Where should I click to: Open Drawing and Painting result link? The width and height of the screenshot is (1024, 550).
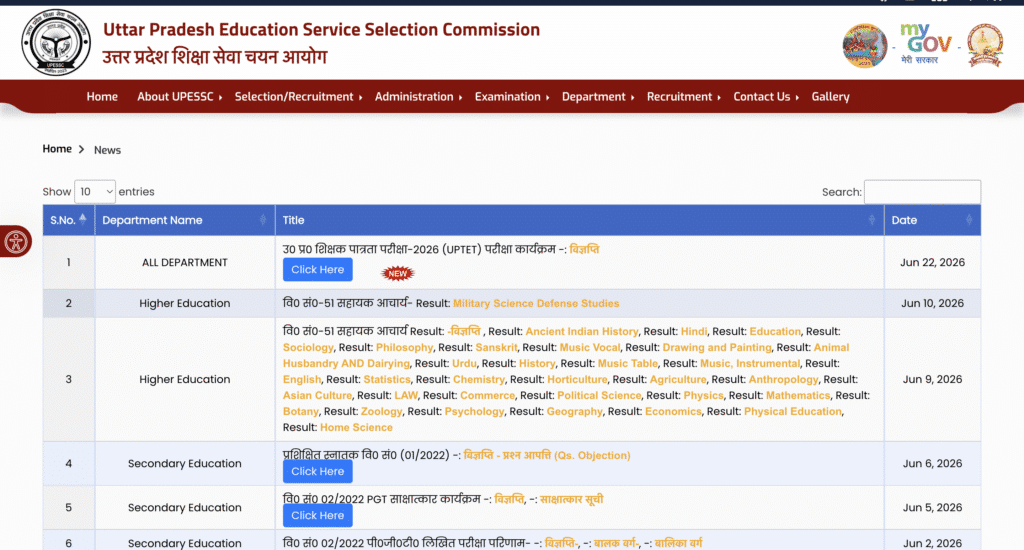click(x=717, y=348)
